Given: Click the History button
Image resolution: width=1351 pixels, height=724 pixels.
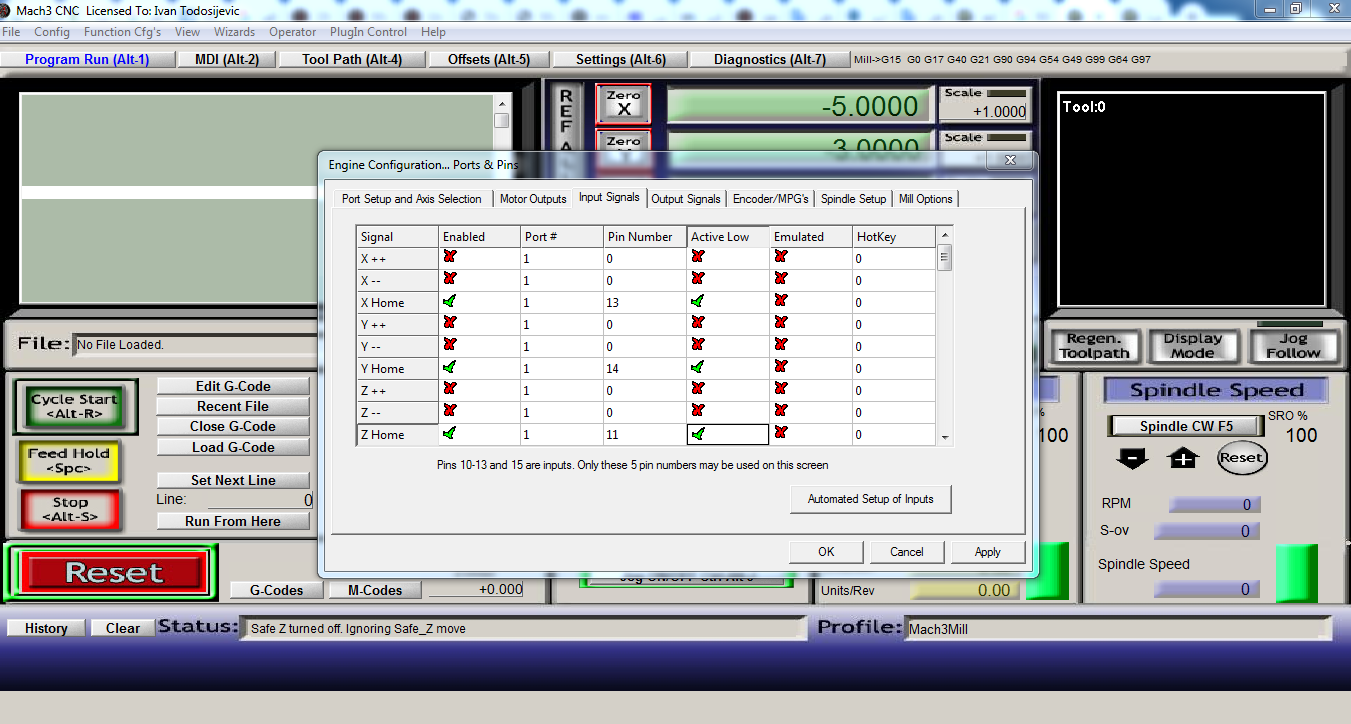Looking at the screenshot, I should click(x=46, y=628).
